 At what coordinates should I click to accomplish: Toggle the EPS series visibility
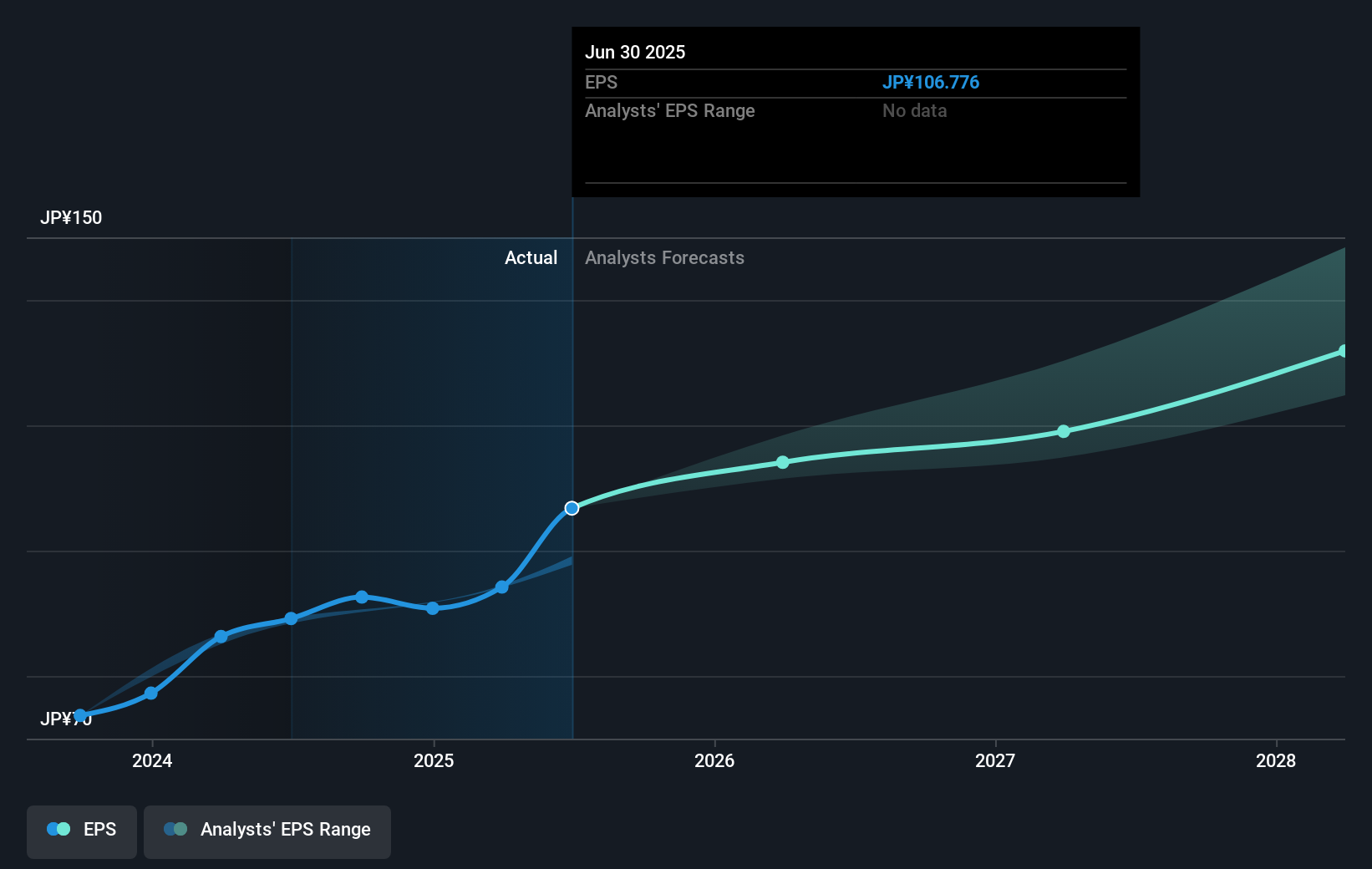pos(81,831)
